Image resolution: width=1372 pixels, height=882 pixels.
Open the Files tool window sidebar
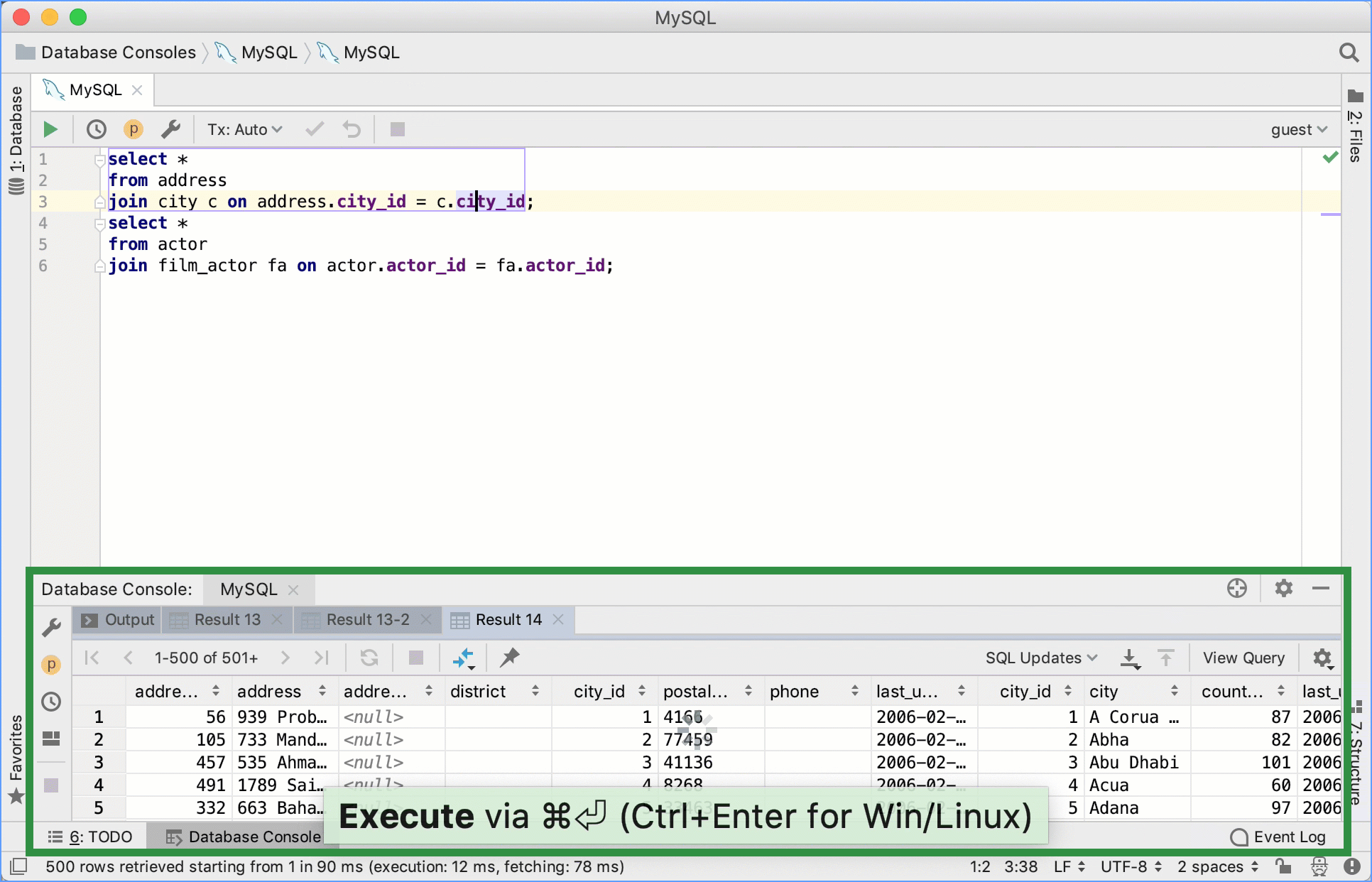point(1355,126)
